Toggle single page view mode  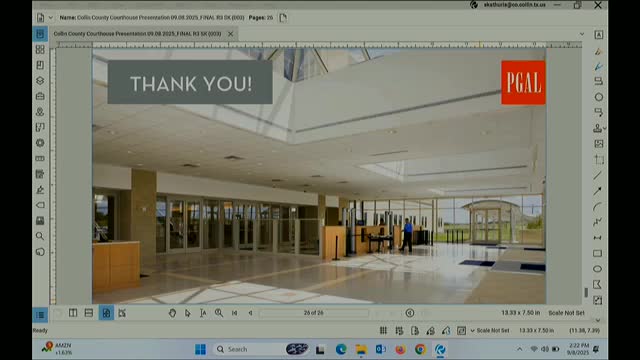[x=106, y=313]
